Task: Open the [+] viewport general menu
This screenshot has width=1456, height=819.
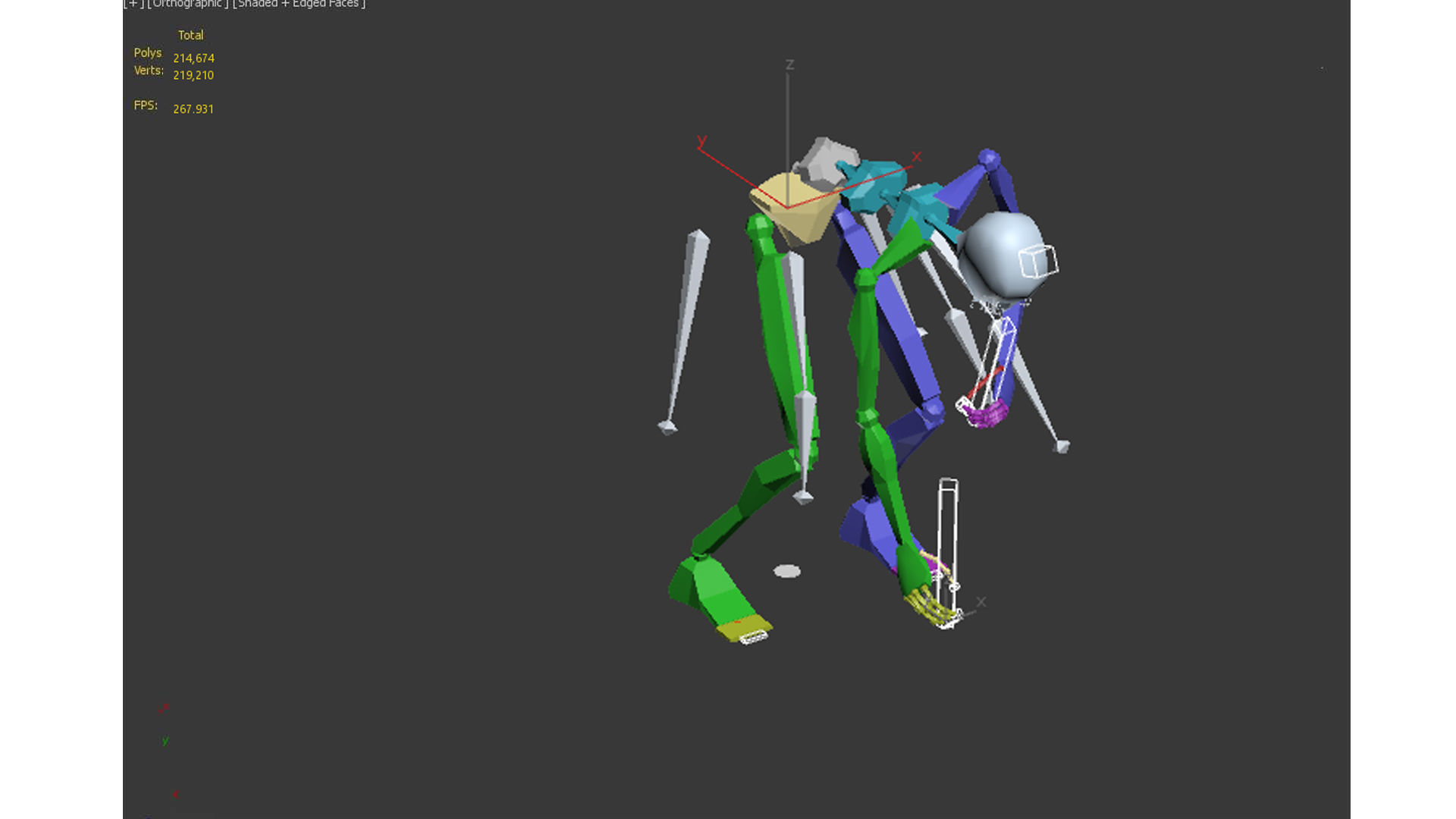Action: 133,4
